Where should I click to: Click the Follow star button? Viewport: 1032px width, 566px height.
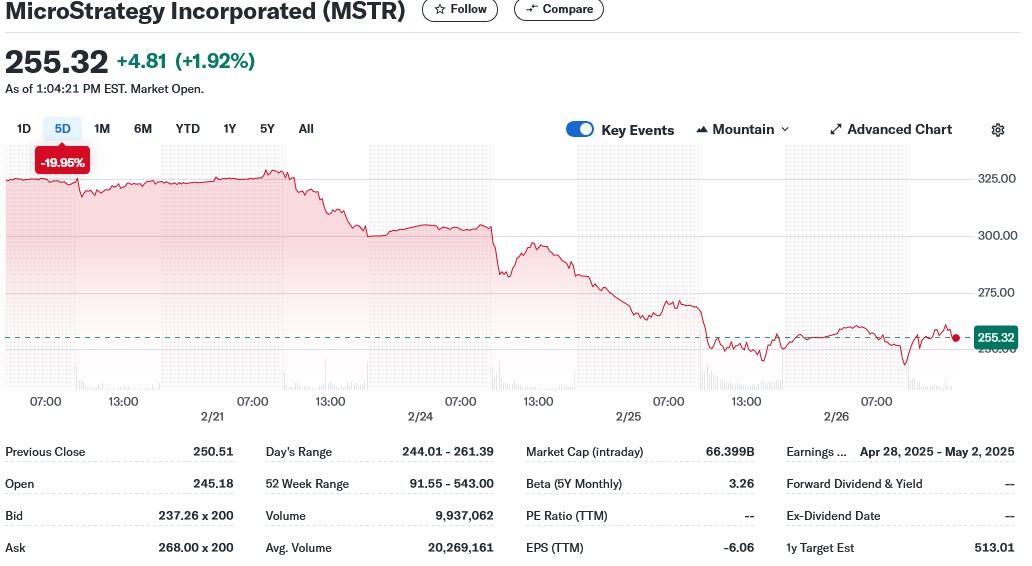click(x=460, y=9)
